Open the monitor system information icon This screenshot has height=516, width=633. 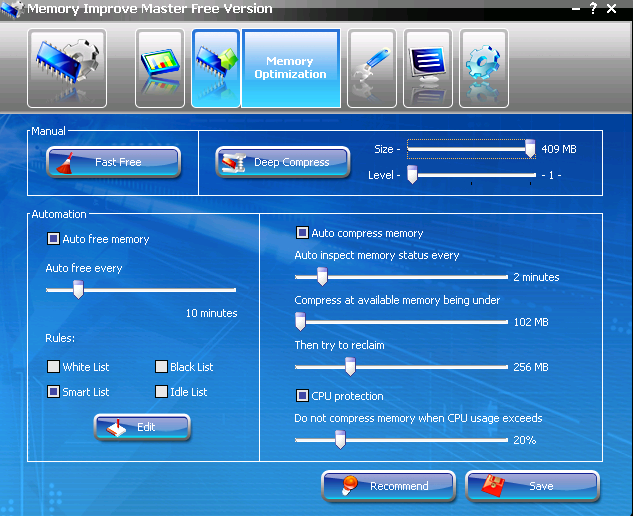tap(428, 68)
